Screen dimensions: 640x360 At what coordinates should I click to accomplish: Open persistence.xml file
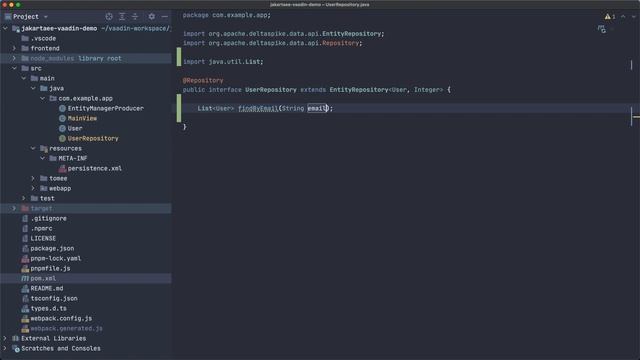tap(94, 168)
